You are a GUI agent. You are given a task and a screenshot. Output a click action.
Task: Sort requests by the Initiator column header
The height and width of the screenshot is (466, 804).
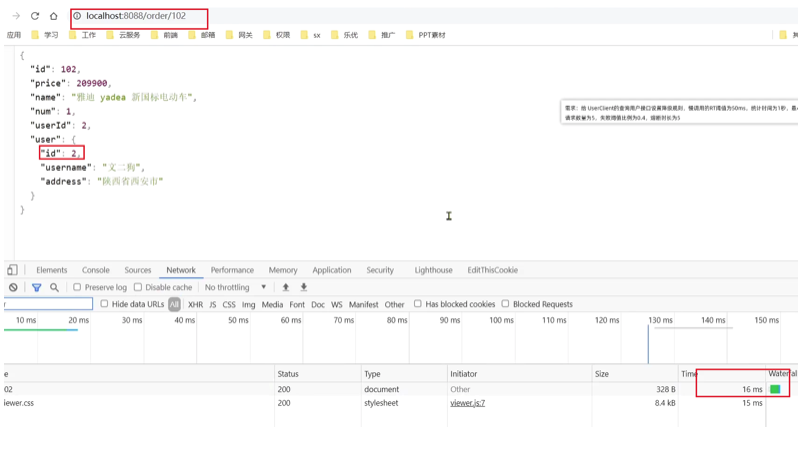coord(519,374)
